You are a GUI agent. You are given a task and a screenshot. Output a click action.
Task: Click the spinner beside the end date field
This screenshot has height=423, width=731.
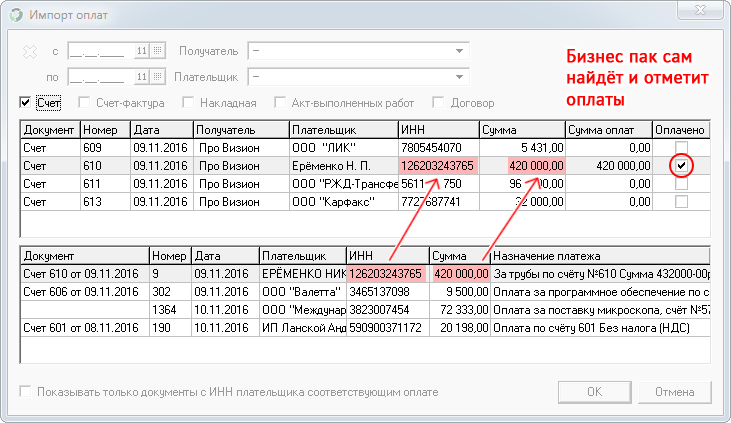pyautogui.click(x=141, y=77)
